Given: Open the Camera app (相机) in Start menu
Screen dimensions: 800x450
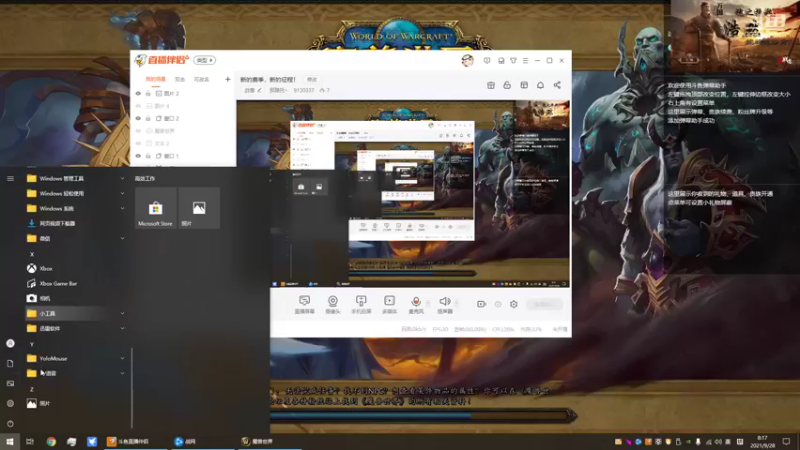Looking at the screenshot, I should (76, 298).
